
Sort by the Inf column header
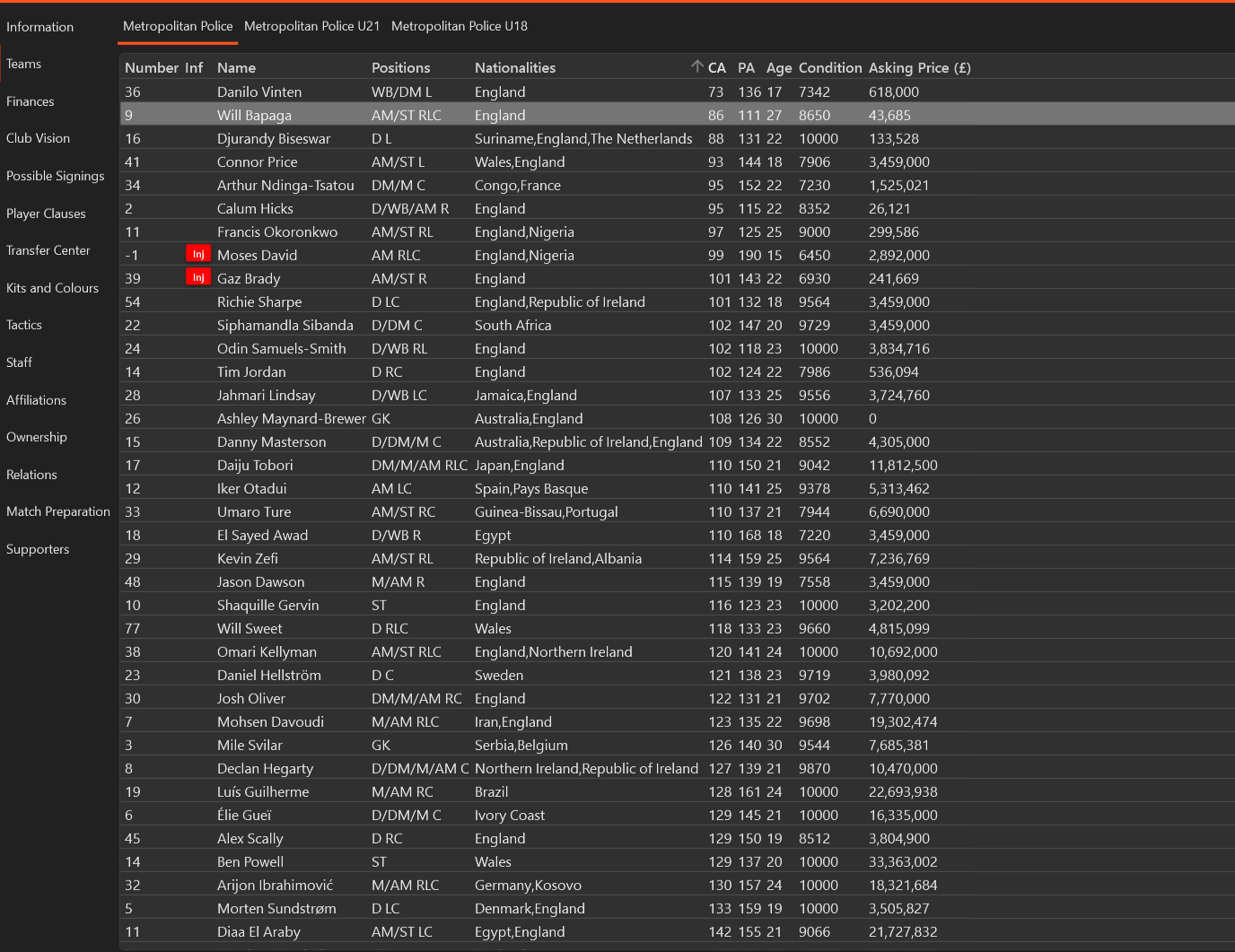(194, 67)
